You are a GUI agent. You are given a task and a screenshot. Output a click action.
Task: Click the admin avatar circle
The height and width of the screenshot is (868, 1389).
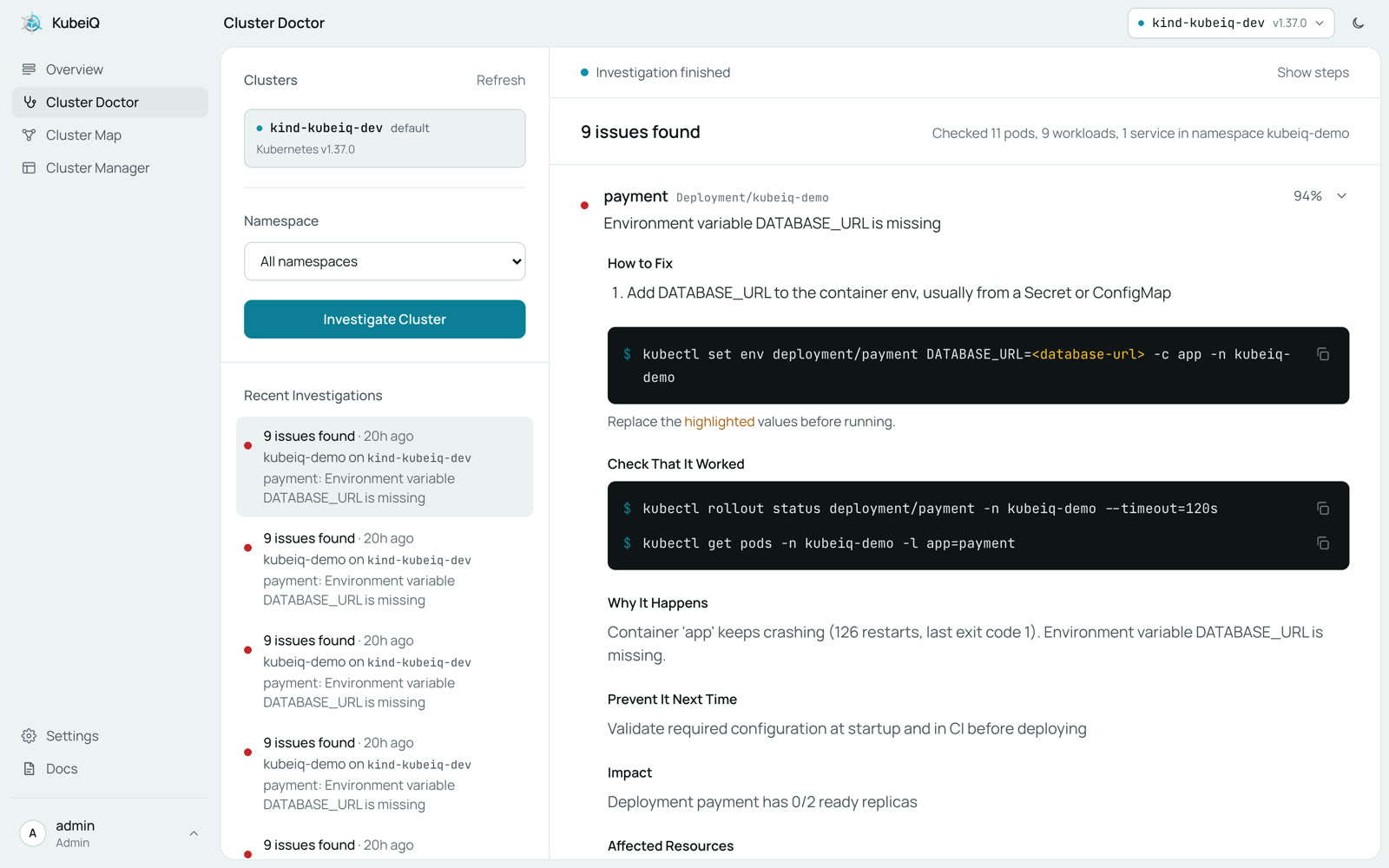coord(33,833)
